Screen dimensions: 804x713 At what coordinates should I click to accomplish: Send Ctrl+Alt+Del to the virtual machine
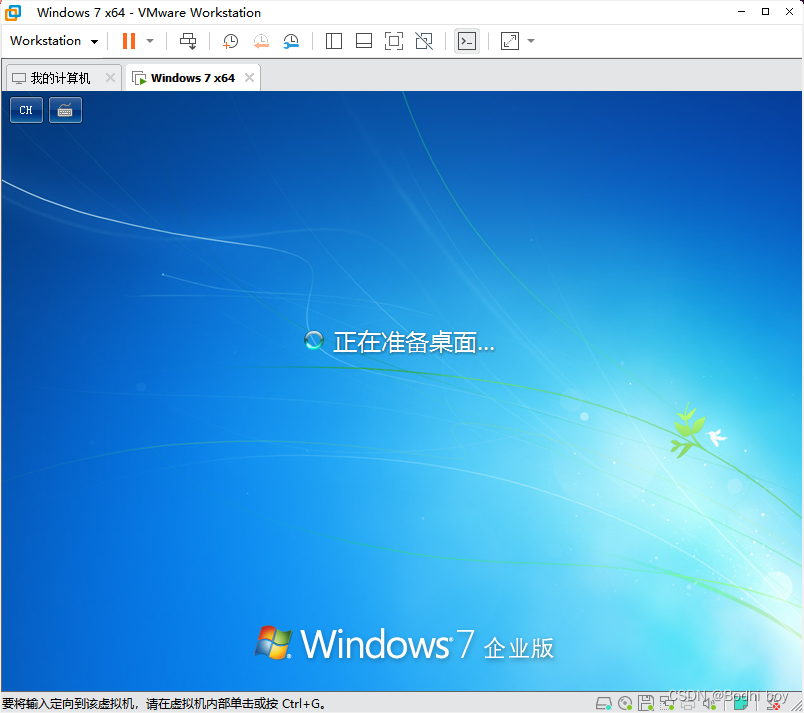[188, 41]
